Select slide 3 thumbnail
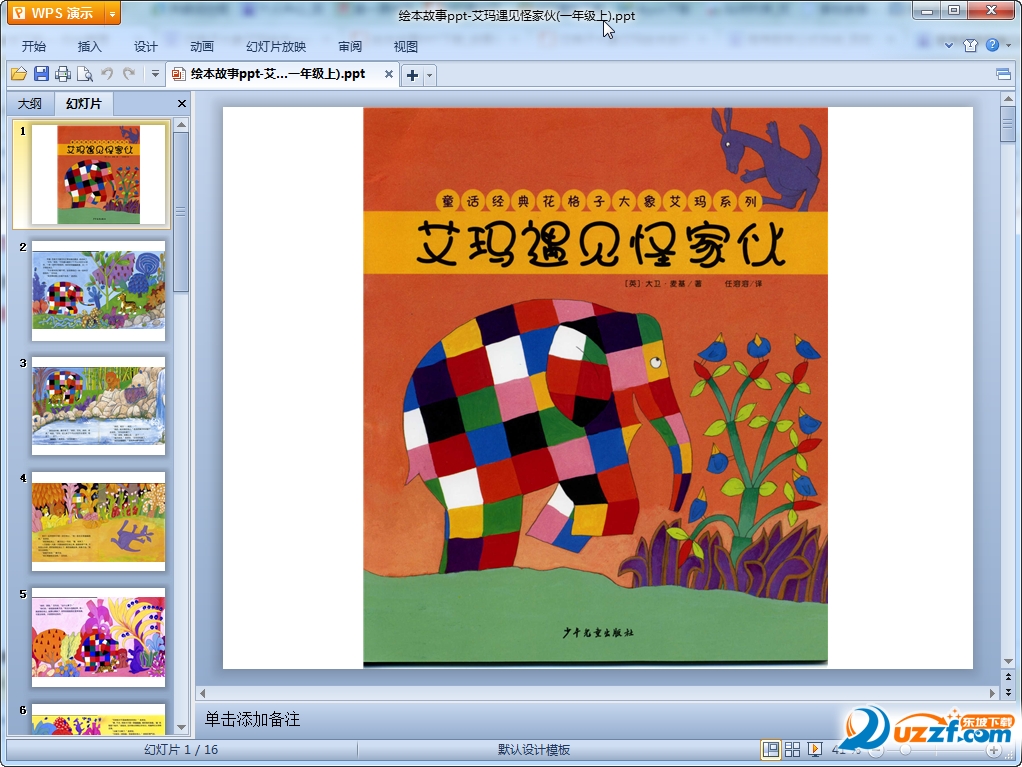 pos(98,406)
